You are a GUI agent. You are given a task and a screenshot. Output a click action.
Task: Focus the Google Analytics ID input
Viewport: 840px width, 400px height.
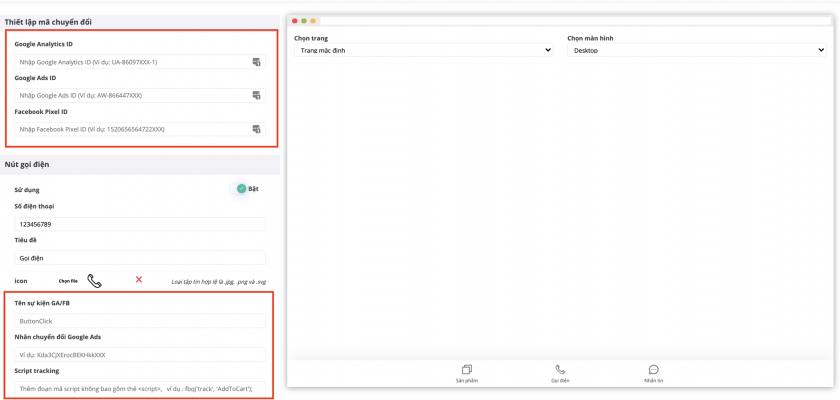(x=130, y=62)
